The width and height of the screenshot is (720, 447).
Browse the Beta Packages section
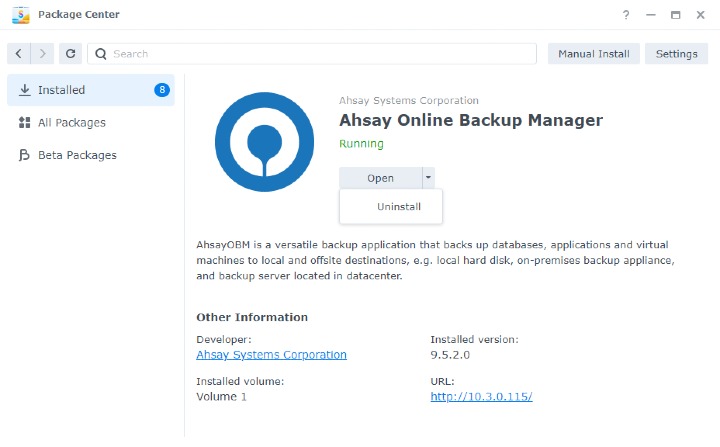point(77,155)
